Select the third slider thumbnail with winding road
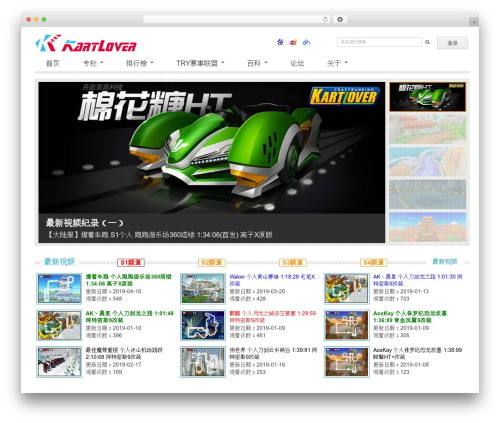This screenshot has width=500, height=423. [427, 162]
